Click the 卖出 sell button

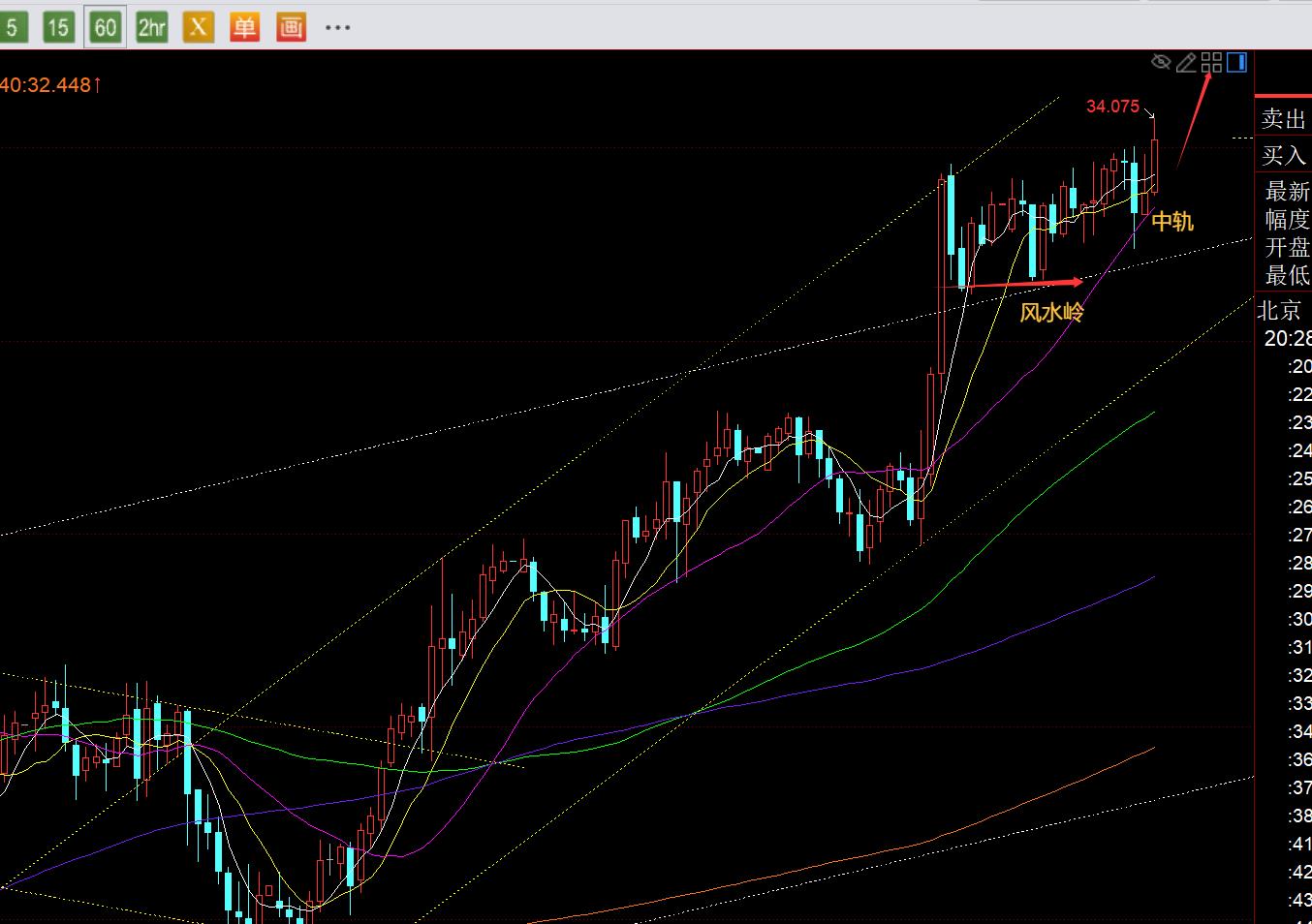[1284, 119]
